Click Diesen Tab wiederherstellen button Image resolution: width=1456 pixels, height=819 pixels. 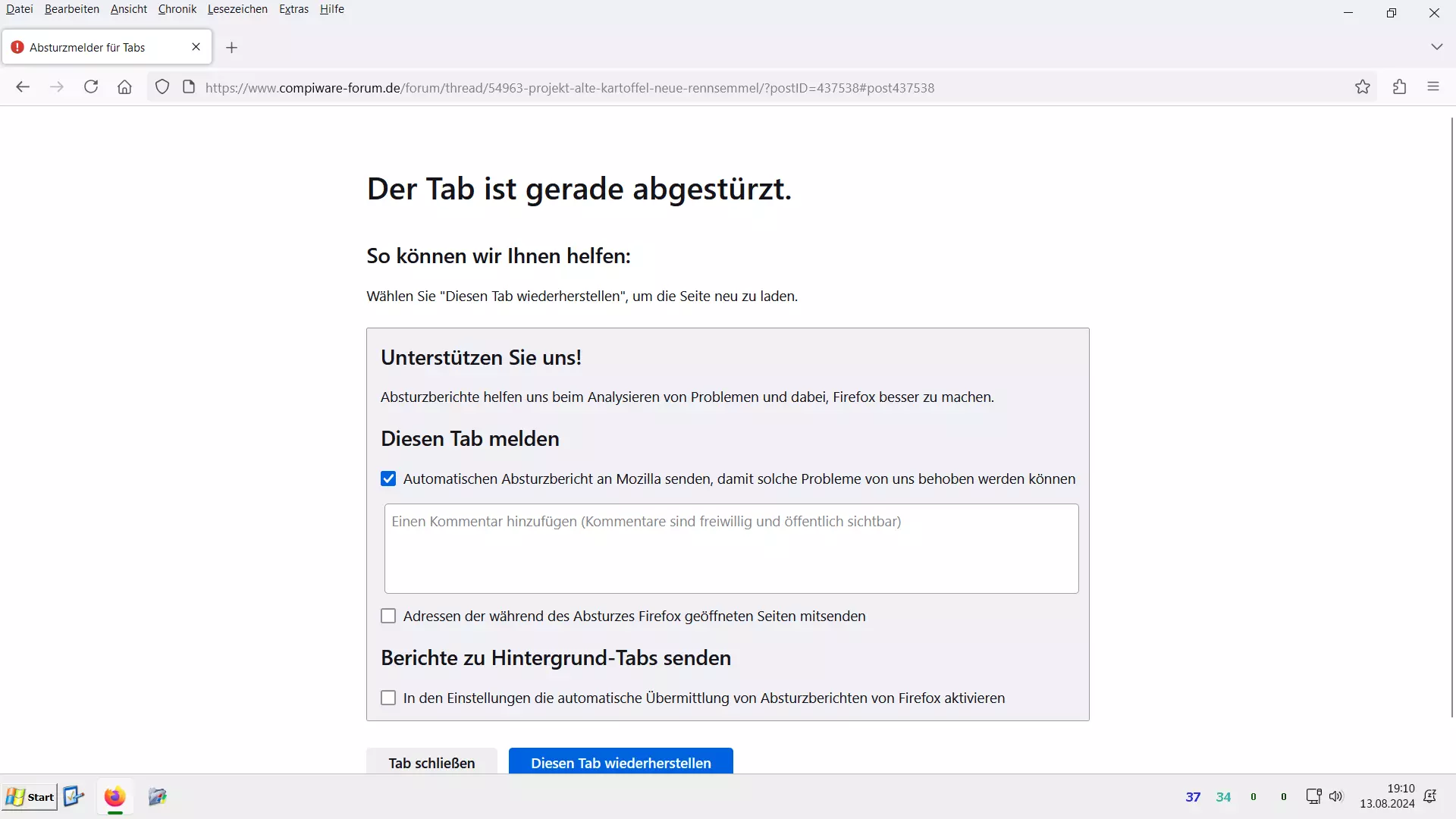[x=621, y=761]
